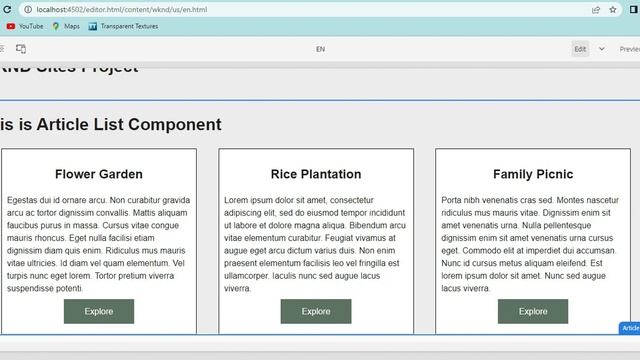Click the blue Article component tag
This screenshot has width=640, height=360.
pos(630,328)
